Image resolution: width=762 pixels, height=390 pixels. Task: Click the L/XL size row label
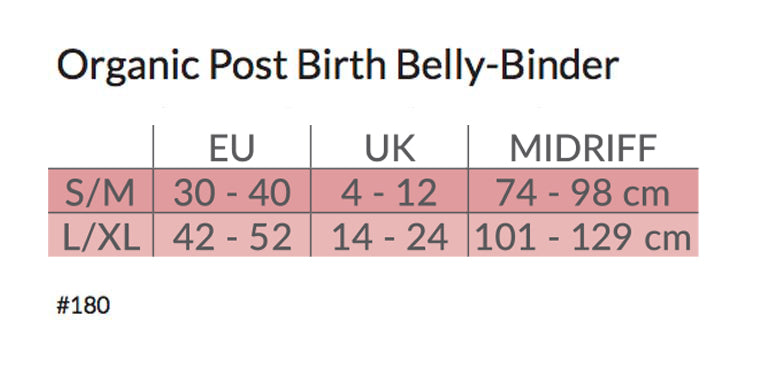click(102, 237)
